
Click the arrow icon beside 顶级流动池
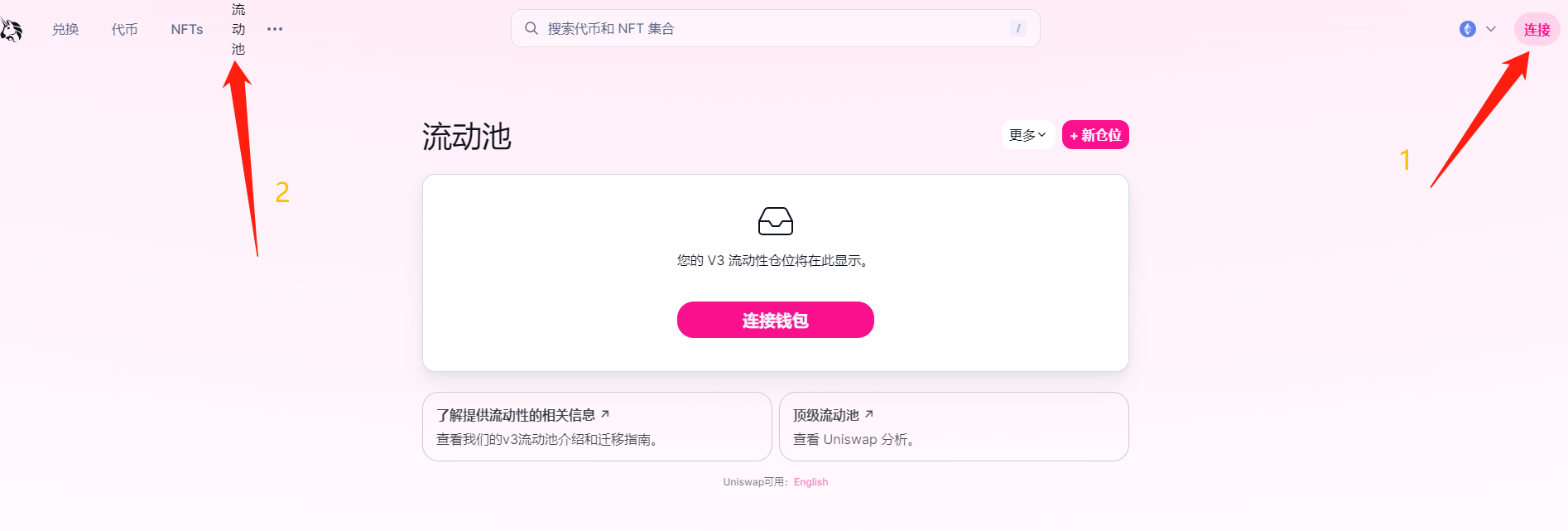coord(868,414)
